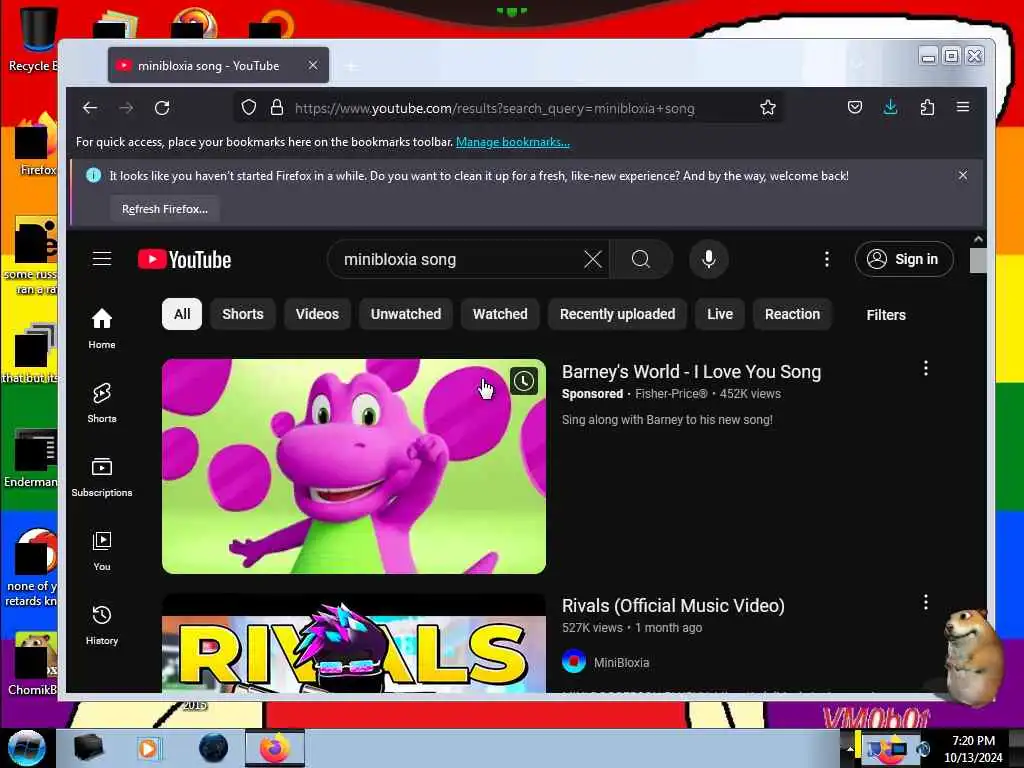This screenshot has height=768, width=1024.
Task: Click the Sign in button
Action: coord(904,259)
